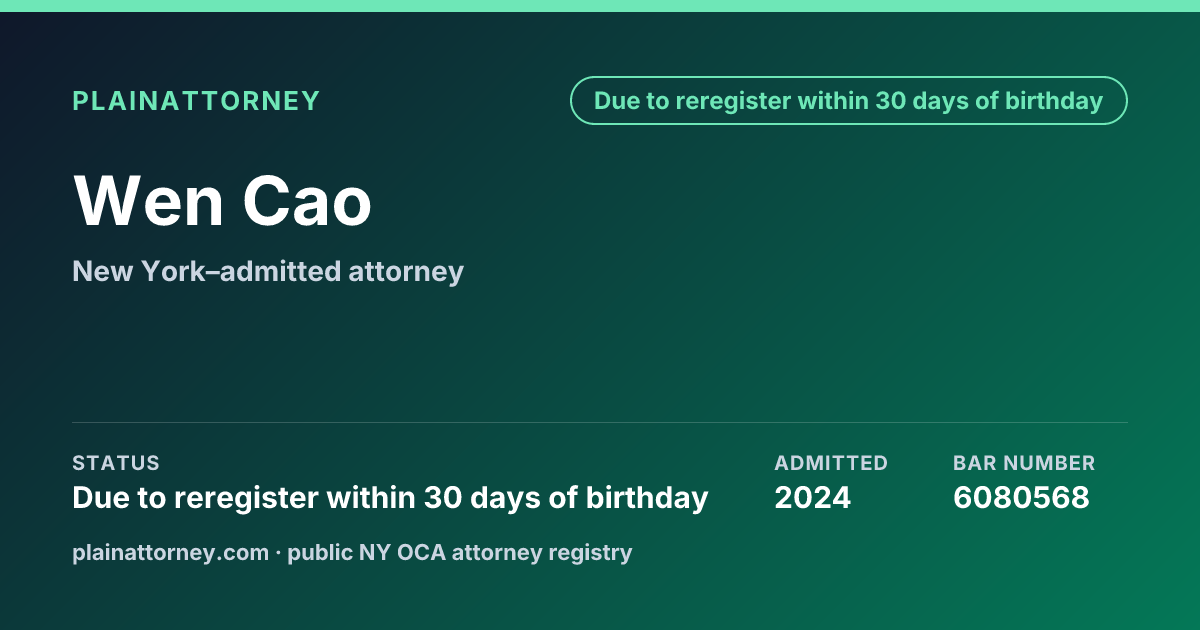This screenshot has width=1200, height=630.
Task: Click the first name Wen in heading
Action: (x=148, y=200)
